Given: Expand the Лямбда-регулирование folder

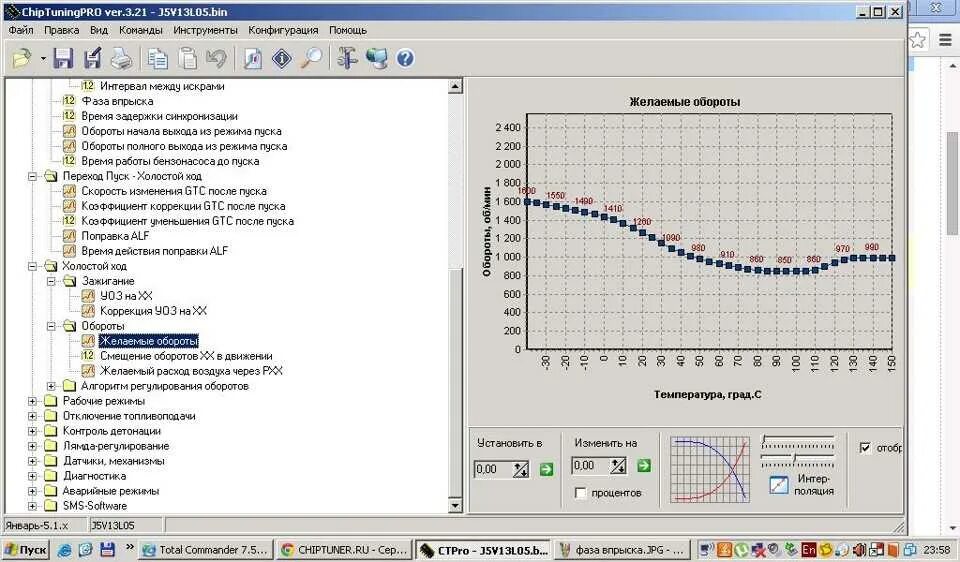Looking at the screenshot, I should pos(32,446).
